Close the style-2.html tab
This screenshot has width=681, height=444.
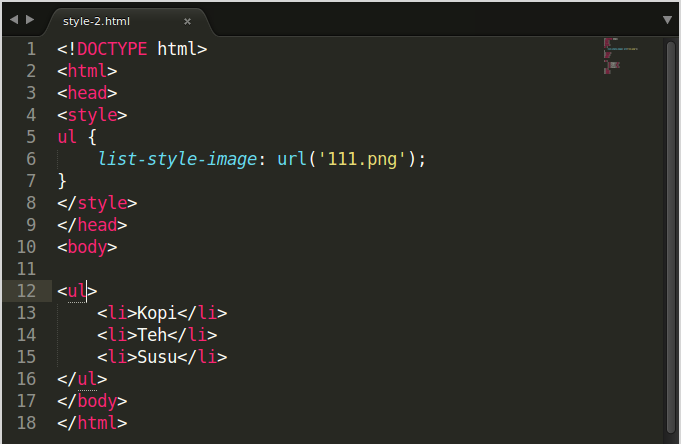click(187, 21)
